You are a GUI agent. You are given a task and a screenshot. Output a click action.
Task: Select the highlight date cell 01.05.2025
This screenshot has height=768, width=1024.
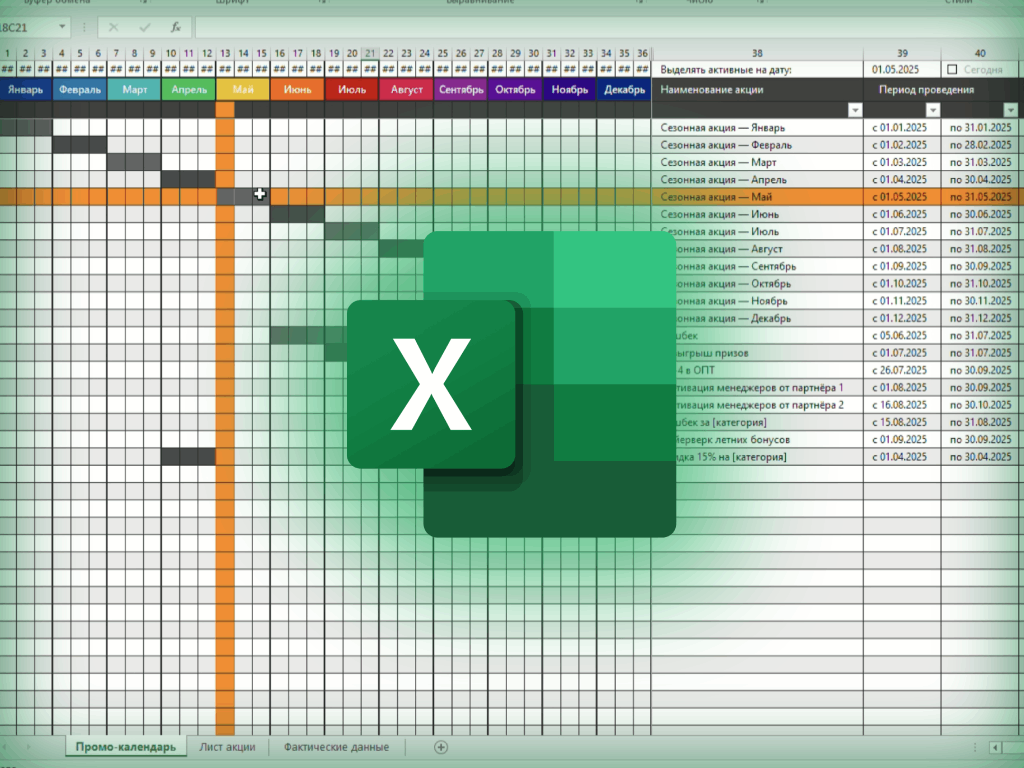[902, 69]
